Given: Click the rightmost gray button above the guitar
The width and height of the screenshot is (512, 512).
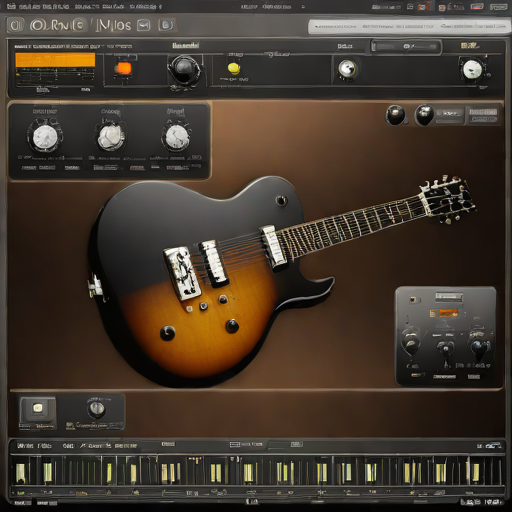Looking at the screenshot, I should 483,115.
